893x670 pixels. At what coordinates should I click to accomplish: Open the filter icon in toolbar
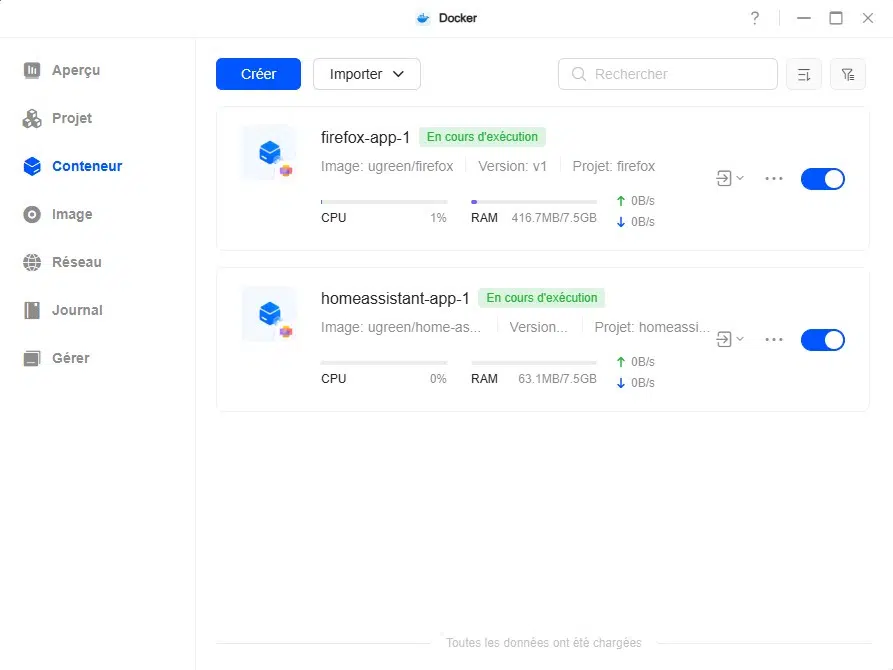(x=848, y=74)
